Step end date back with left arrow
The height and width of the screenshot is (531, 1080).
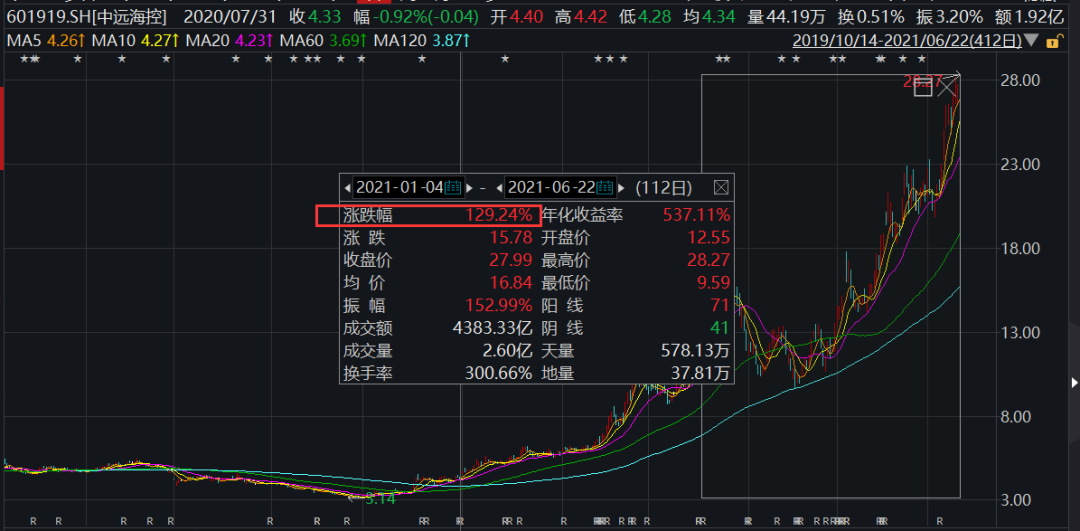coord(499,187)
